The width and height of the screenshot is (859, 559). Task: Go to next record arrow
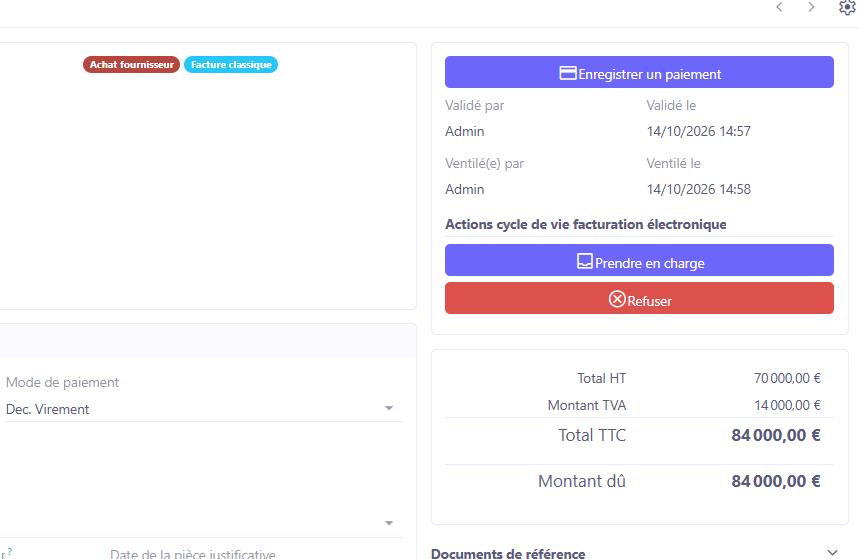coord(811,7)
